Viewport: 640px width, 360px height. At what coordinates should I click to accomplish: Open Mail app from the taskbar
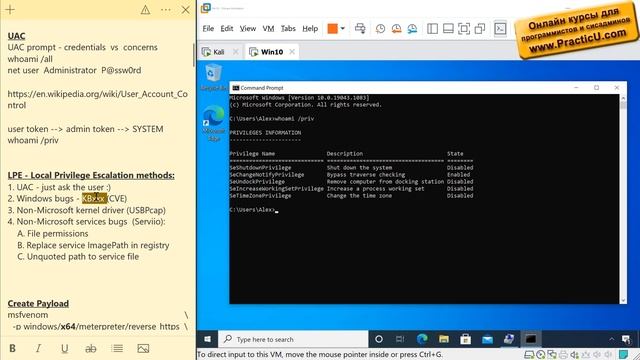pos(487,339)
